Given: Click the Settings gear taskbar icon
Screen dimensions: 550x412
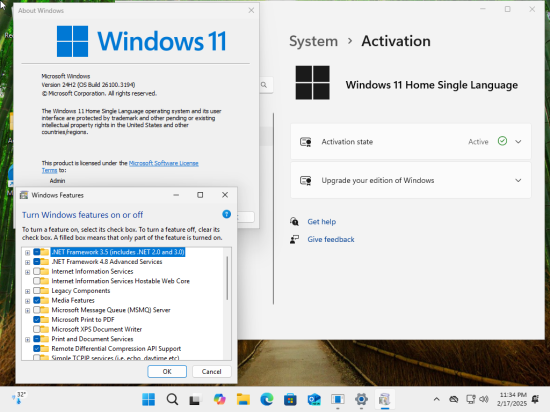Looking at the screenshot, I should click(361, 399).
